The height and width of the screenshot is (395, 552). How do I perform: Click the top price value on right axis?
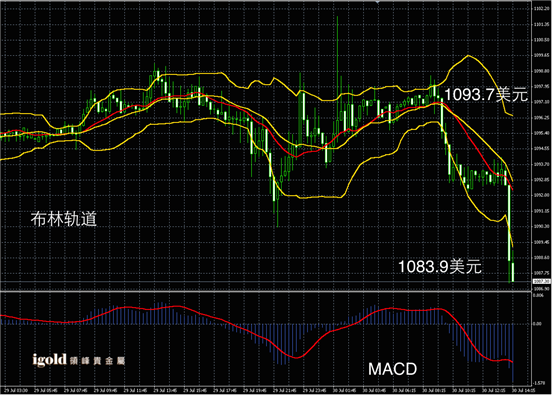(x=541, y=9)
